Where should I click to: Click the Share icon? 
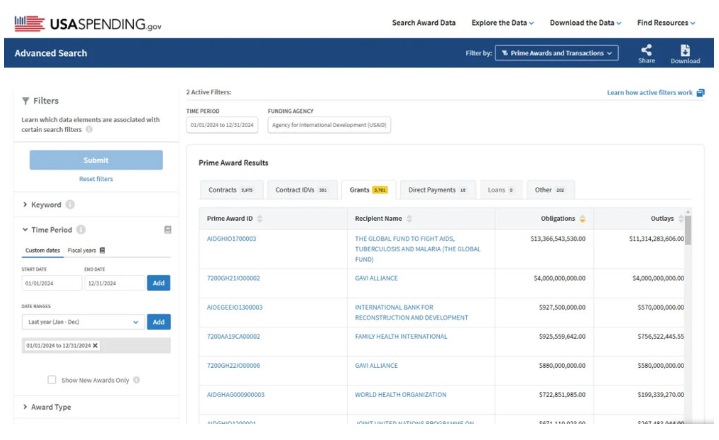coord(647,50)
